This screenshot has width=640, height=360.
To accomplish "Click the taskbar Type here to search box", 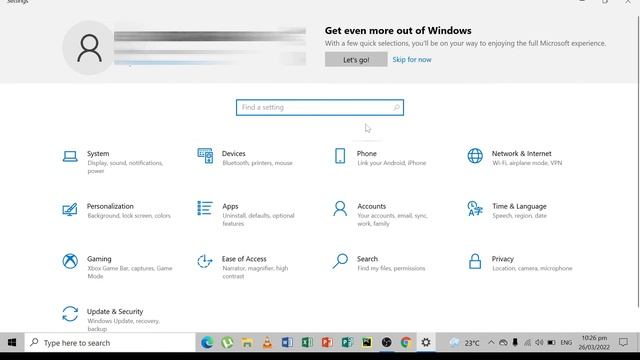I will [110, 342].
